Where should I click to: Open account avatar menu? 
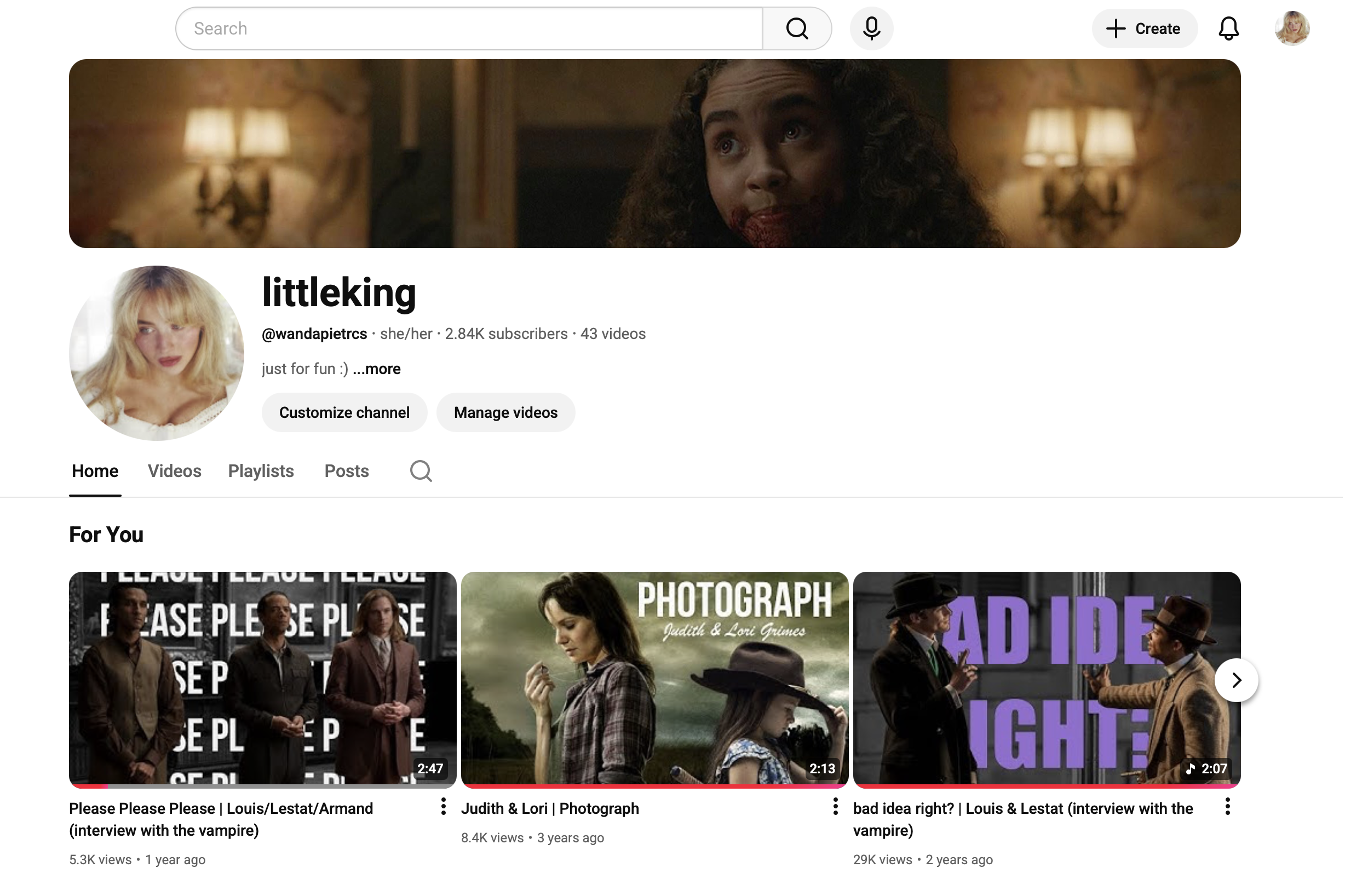pyautogui.click(x=1291, y=28)
